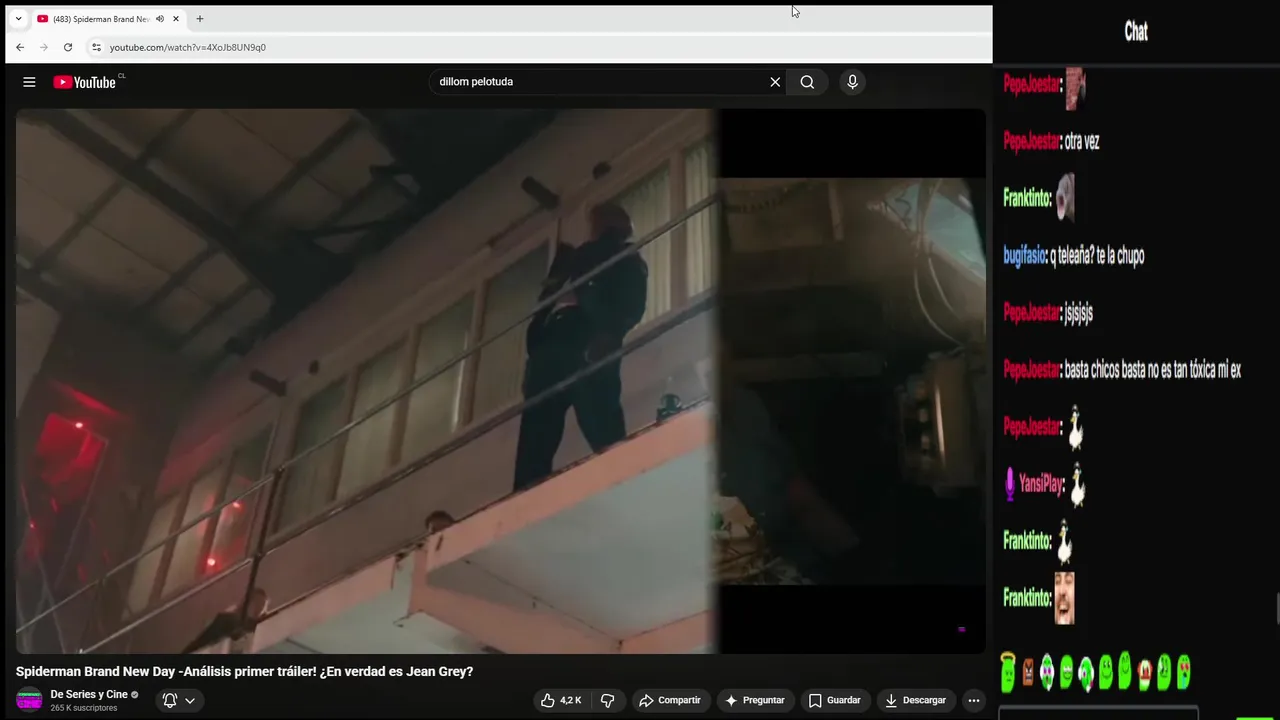Click the youtube.com address bar URL
1280x720 pixels.
pos(187,47)
